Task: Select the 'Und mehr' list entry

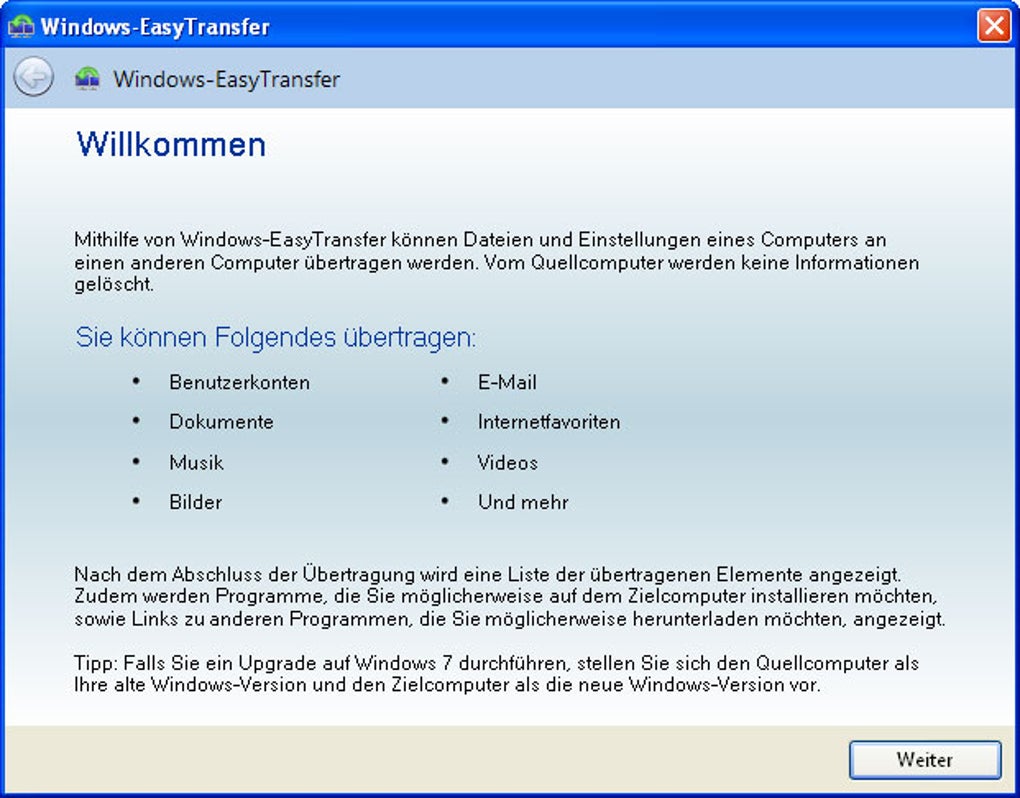Action: (523, 502)
